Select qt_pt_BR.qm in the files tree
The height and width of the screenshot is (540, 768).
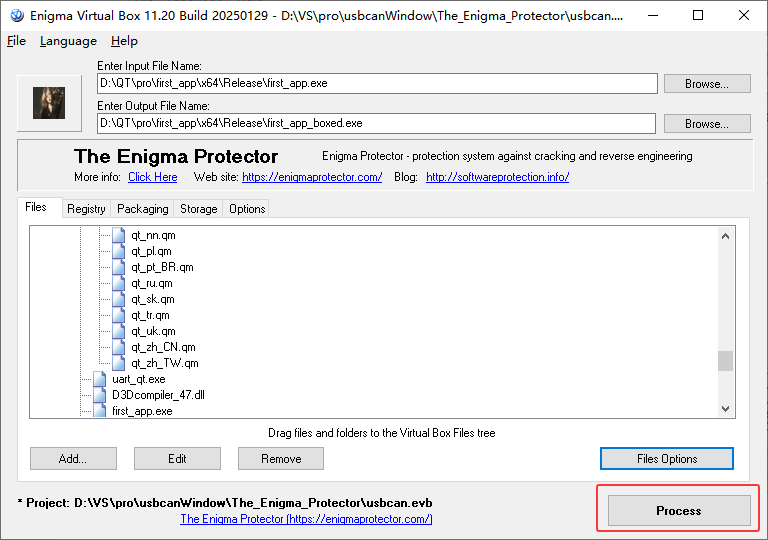click(162, 267)
